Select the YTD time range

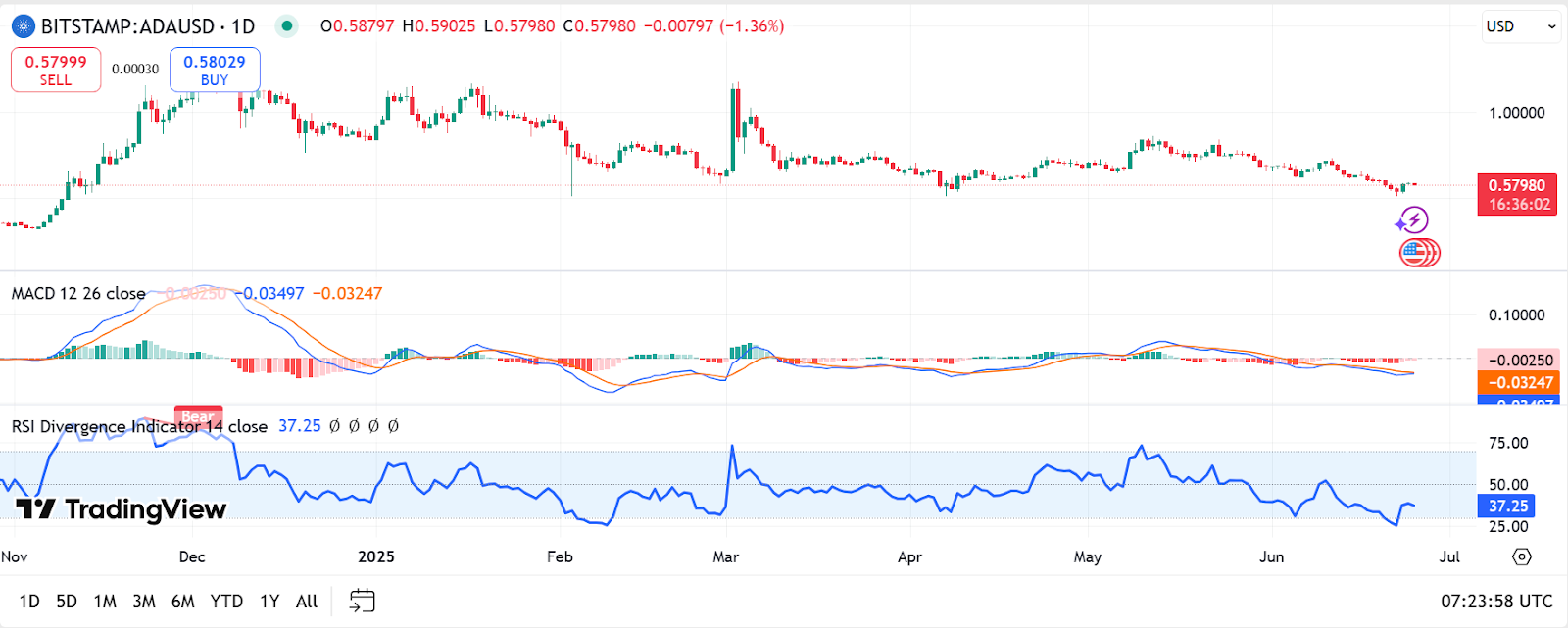coord(226,602)
